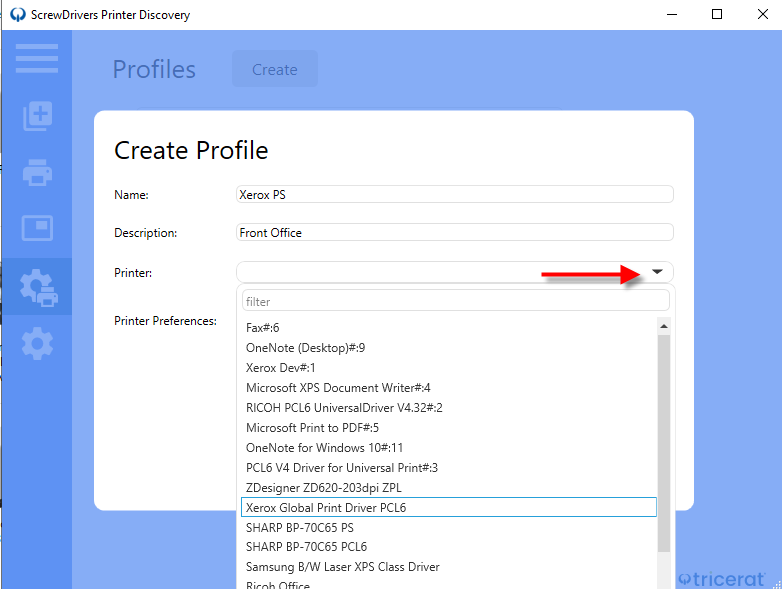Click the list scrollbar up arrow
782x589 pixels.
[664, 326]
